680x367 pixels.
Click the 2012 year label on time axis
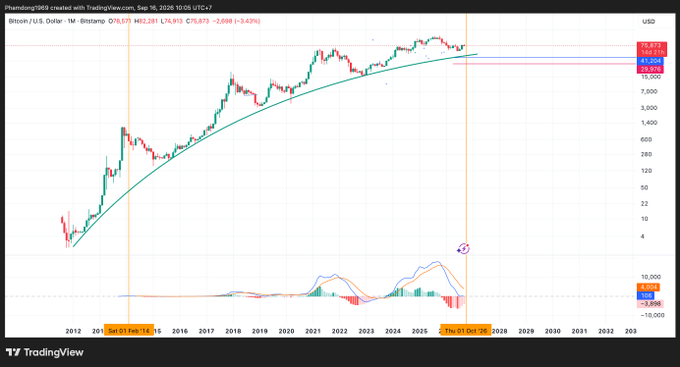click(x=73, y=331)
